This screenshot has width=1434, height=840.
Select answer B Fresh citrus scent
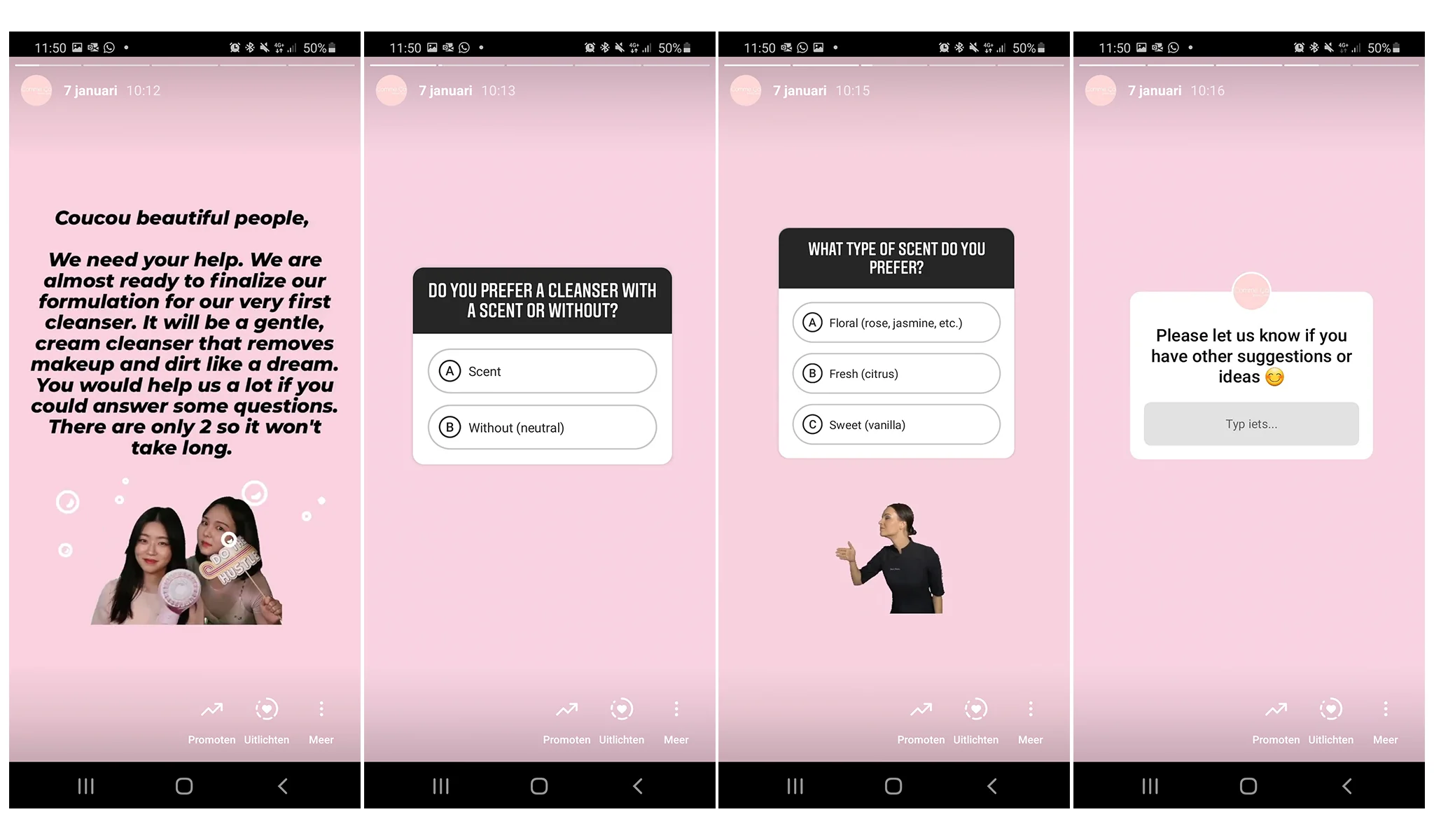897,373
